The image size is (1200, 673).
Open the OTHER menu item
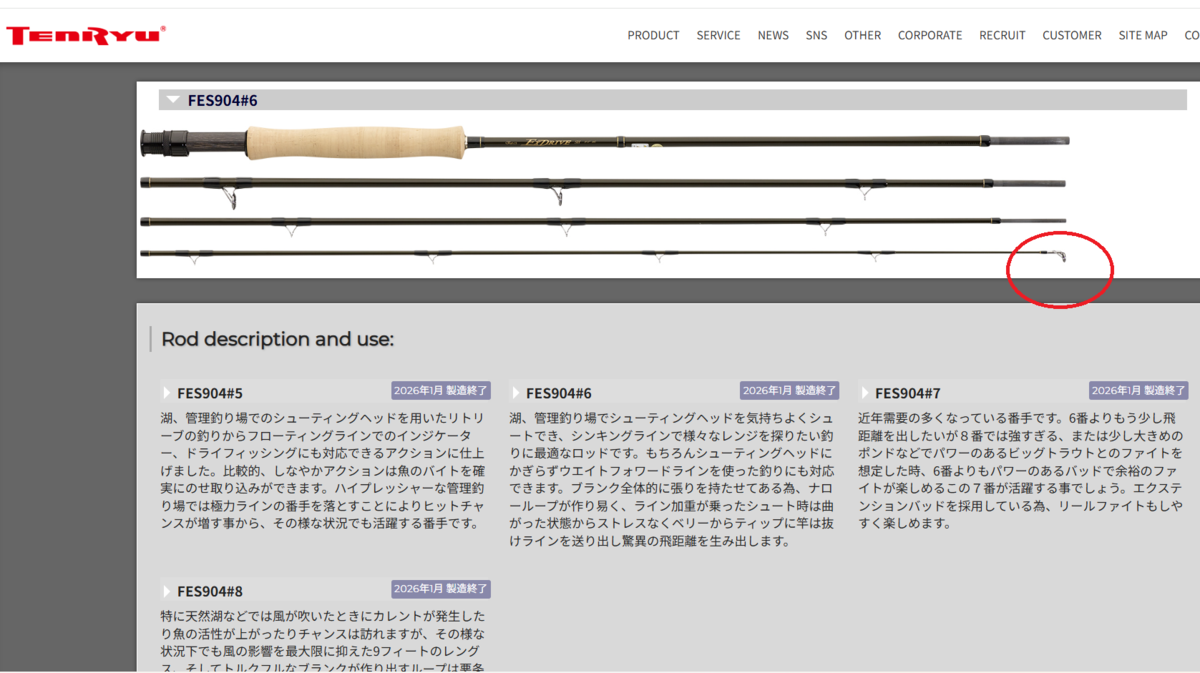coord(862,35)
